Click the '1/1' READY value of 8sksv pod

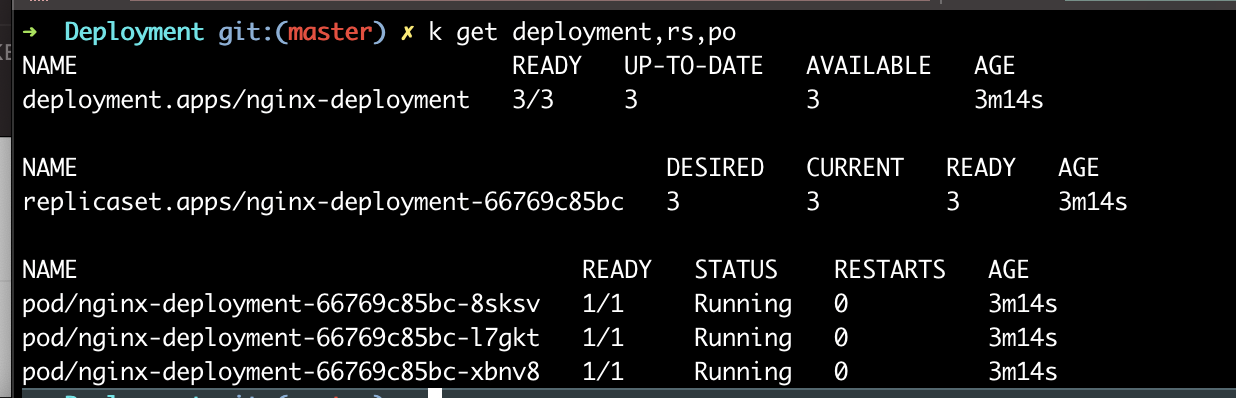coord(603,303)
